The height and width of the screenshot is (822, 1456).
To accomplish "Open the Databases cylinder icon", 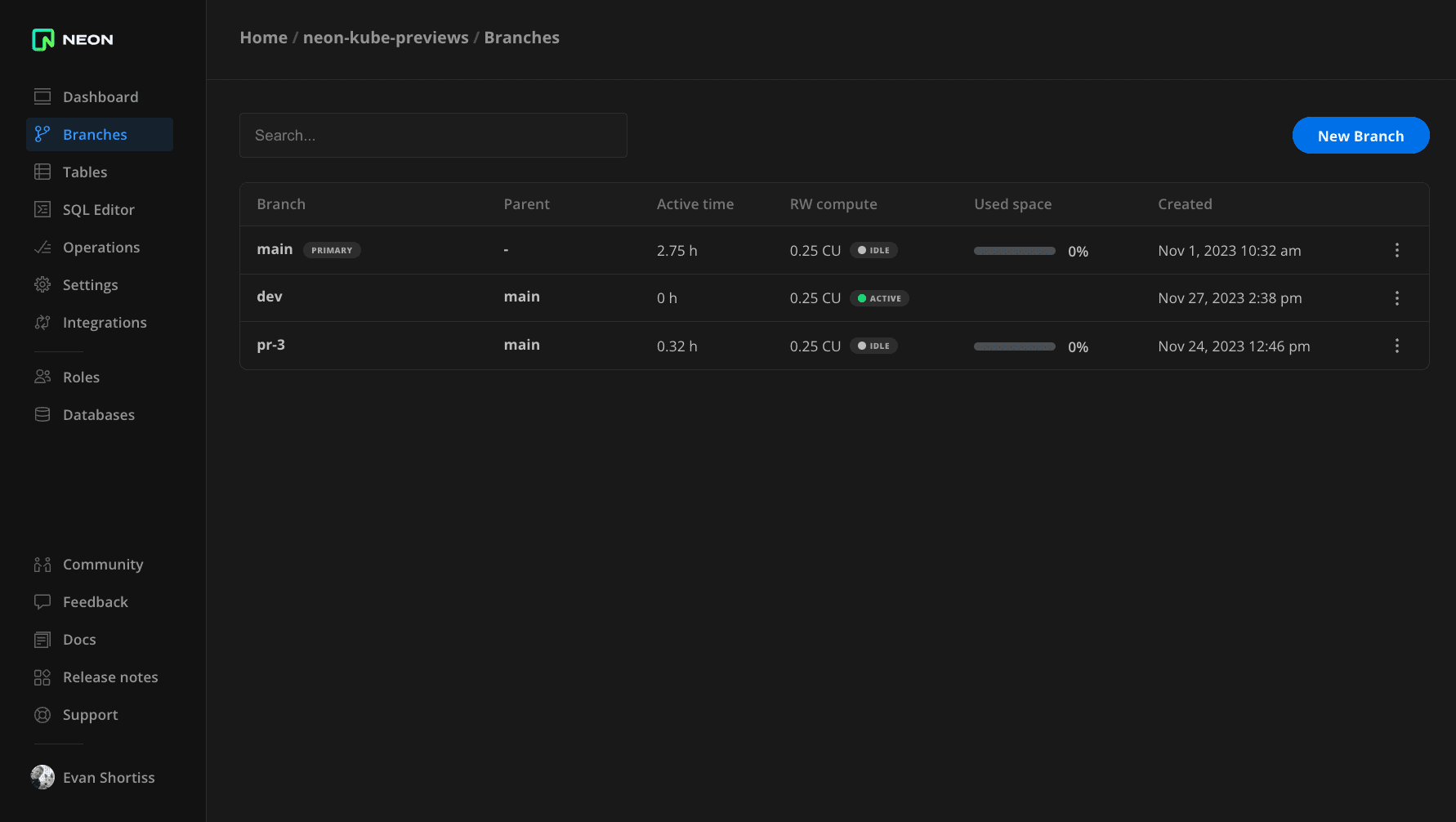I will 42,414.
